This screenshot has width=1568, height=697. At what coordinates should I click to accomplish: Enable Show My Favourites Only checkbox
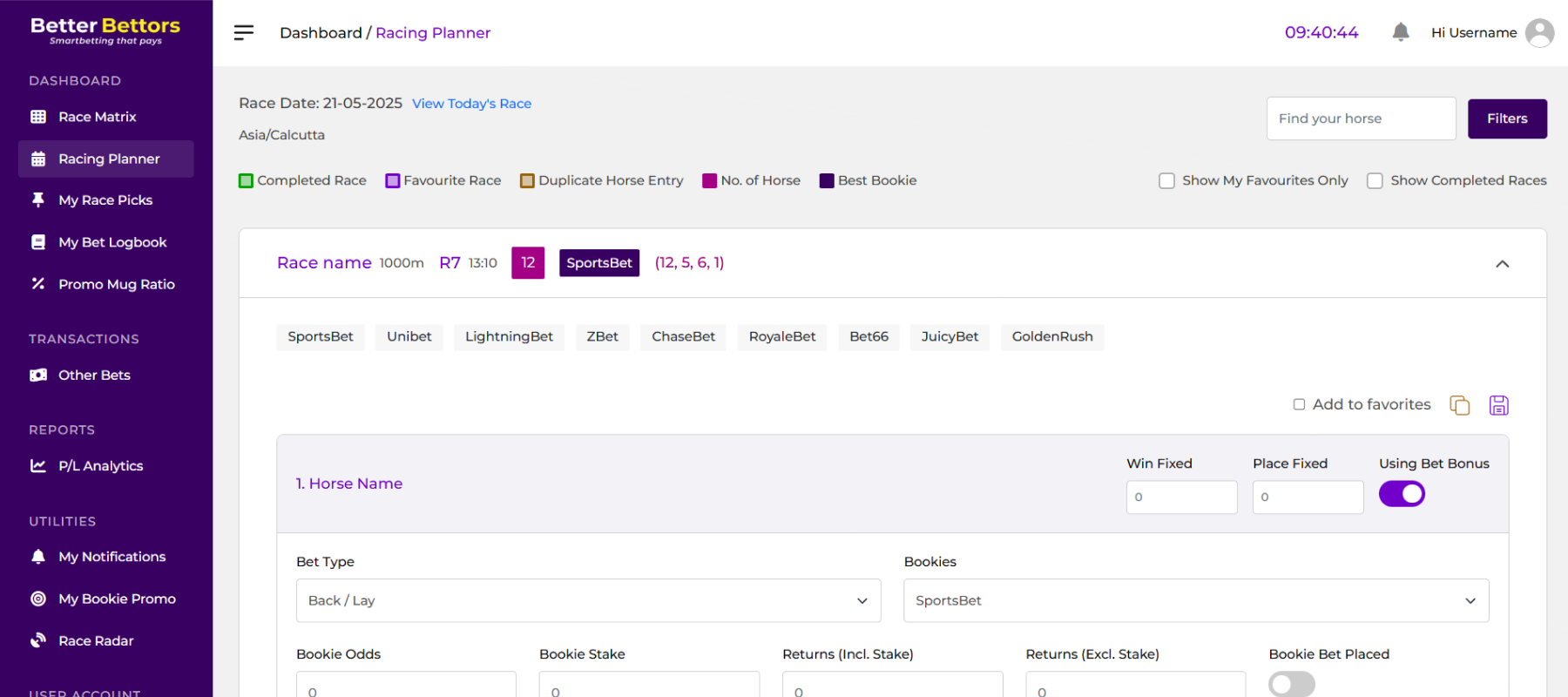(1166, 180)
